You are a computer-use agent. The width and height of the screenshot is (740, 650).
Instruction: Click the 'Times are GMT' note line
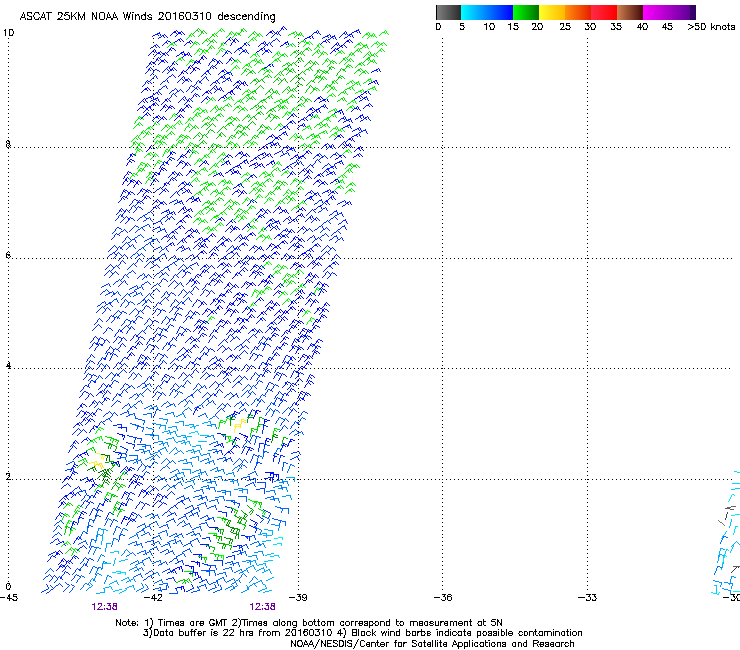tap(309, 623)
